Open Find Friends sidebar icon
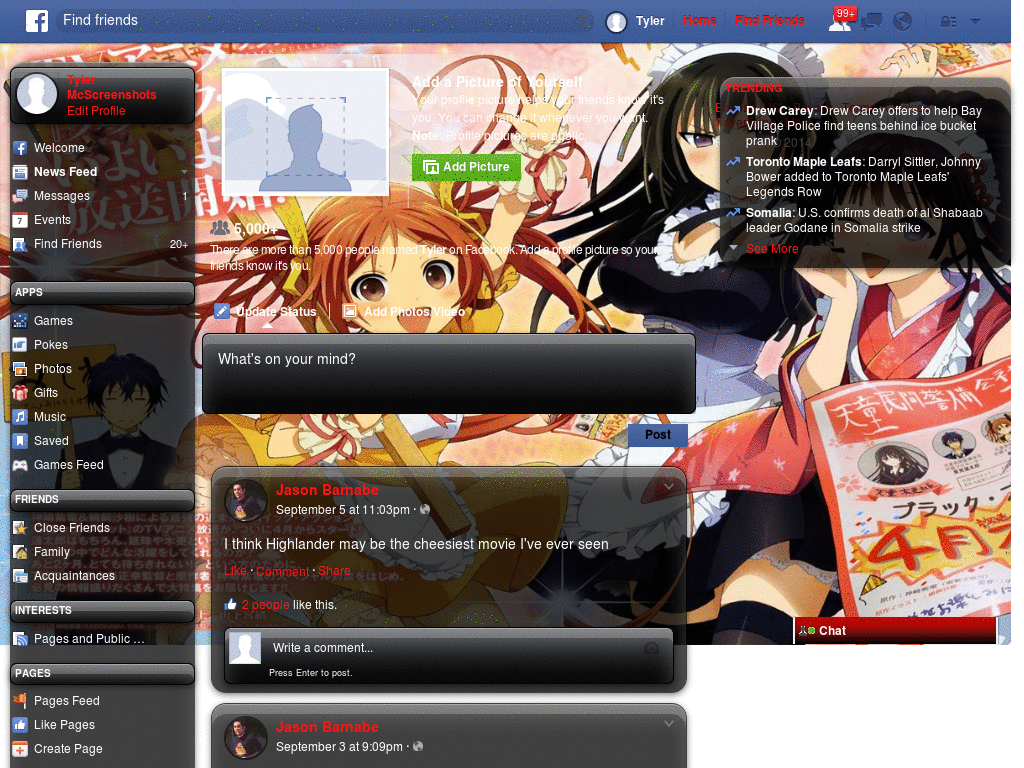Screen dimensions: 1024x768 (x=20, y=244)
